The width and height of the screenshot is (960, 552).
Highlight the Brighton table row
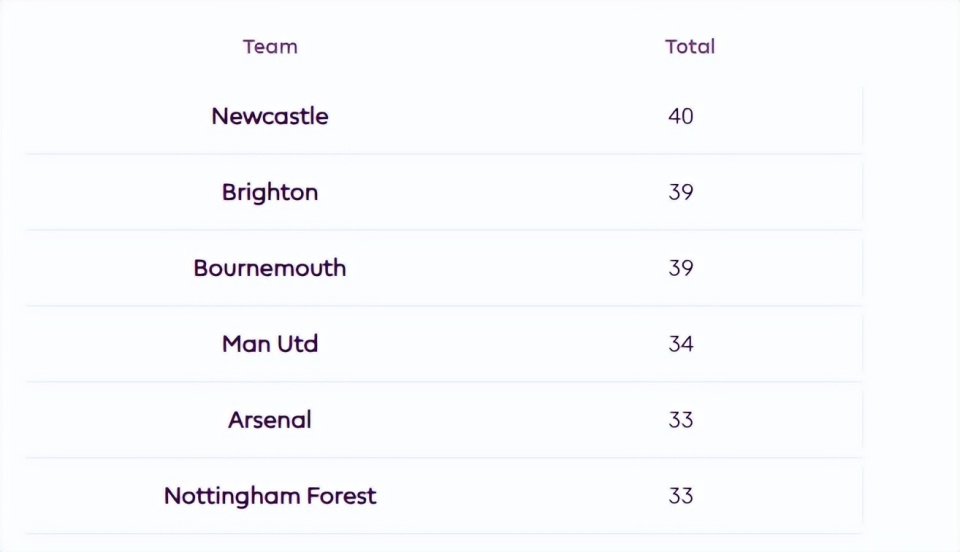[x=470, y=192]
